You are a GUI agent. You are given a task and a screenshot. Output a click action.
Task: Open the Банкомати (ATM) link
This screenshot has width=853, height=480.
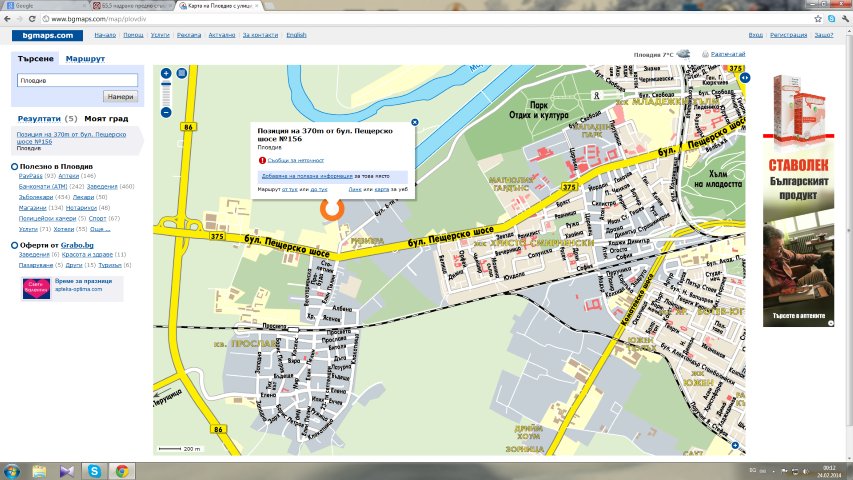coord(47,186)
